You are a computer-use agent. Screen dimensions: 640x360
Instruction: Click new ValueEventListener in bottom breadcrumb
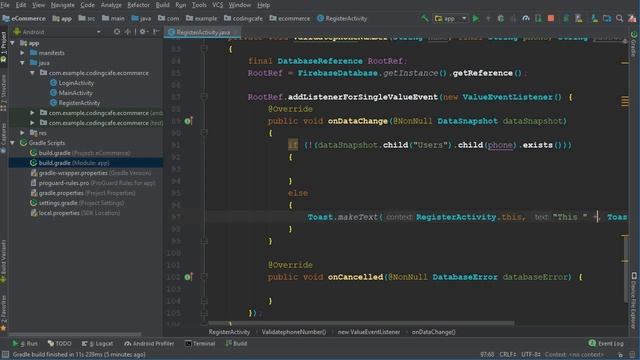click(369, 332)
